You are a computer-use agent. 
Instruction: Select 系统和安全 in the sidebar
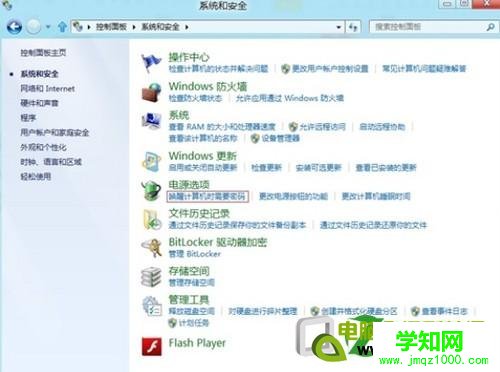point(39,74)
